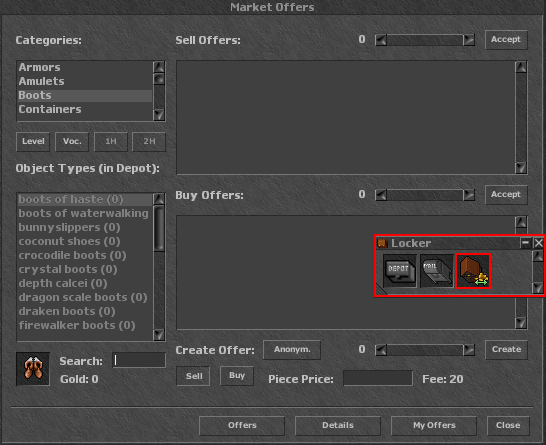Click Object Types list scroll down arrow

coord(159,335)
